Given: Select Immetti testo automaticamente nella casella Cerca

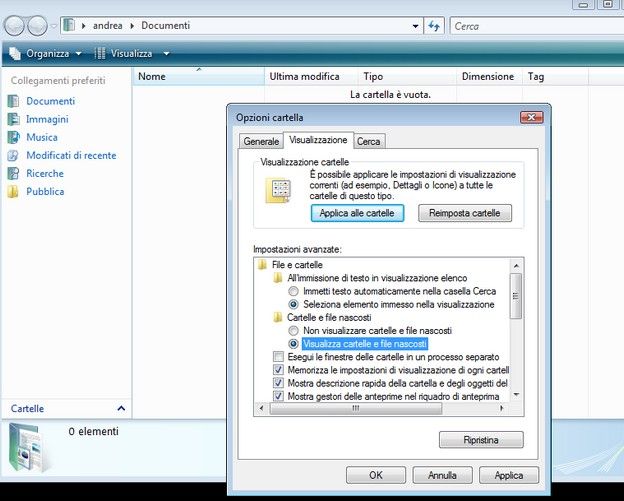Looking at the screenshot, I should pos(293,291).
